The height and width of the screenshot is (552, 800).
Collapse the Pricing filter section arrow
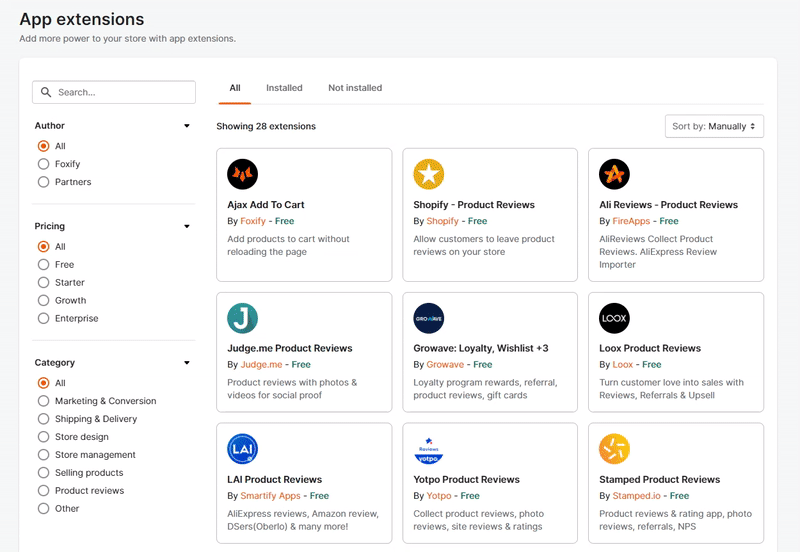(187, 226)
